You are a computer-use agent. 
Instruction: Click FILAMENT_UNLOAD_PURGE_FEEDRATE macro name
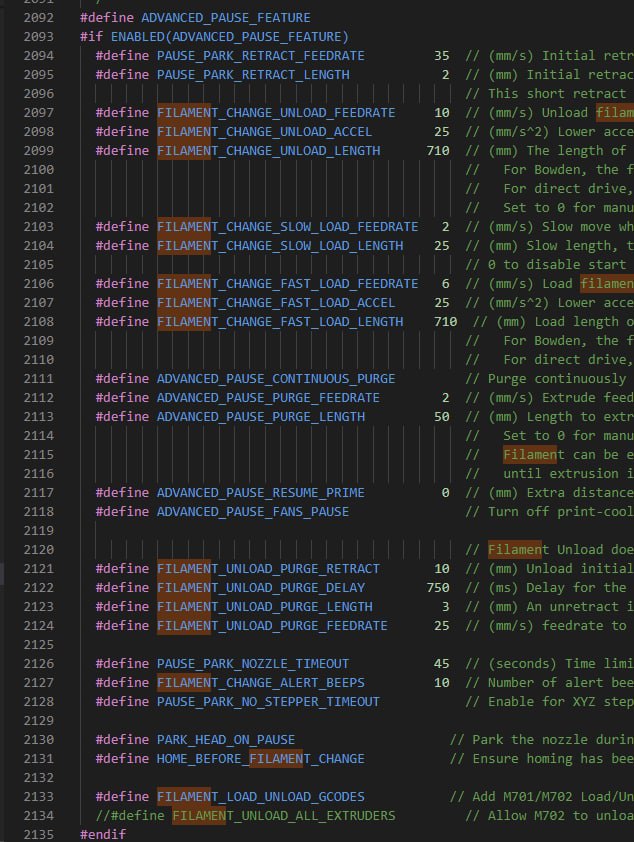click(272, 626)
